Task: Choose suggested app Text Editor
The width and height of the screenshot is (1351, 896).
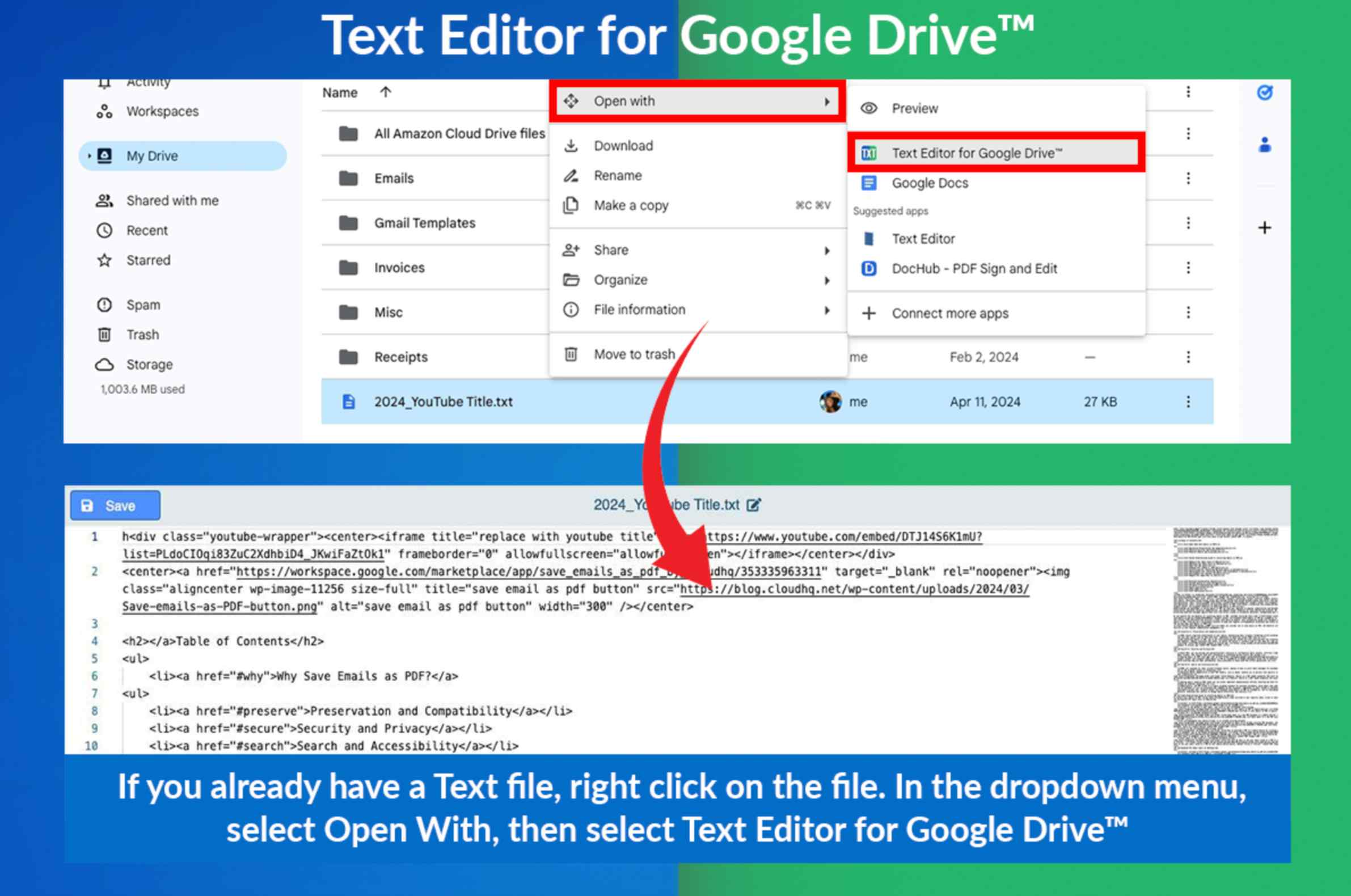Action: tap(996, 239)
